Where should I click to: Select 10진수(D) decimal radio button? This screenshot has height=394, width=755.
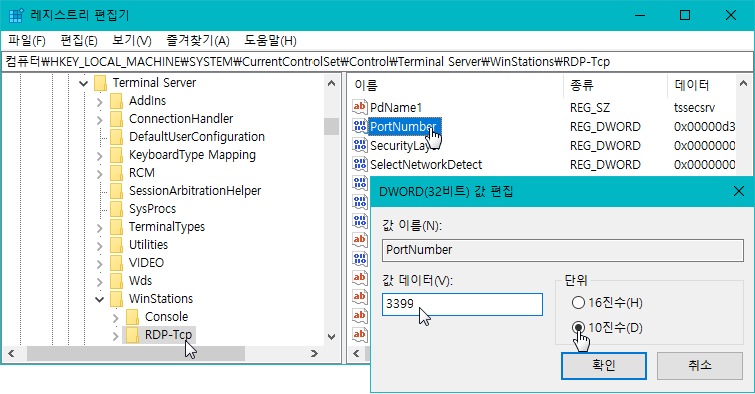point(578,328)
